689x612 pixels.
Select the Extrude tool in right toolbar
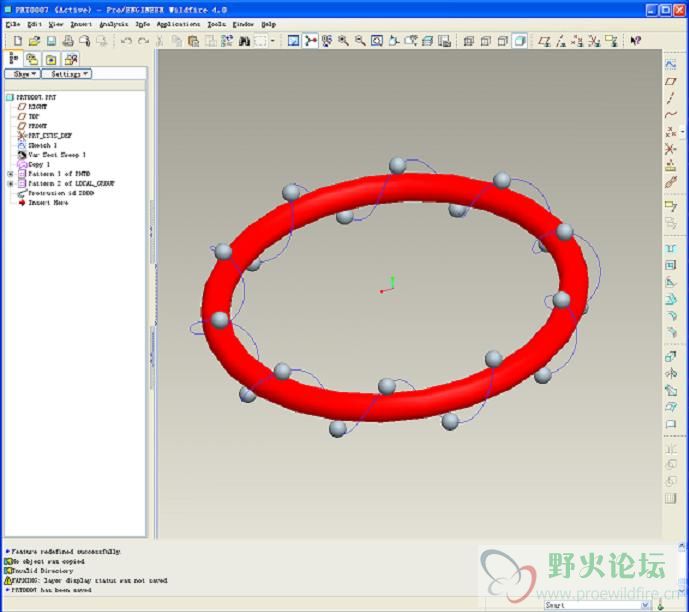671,356
